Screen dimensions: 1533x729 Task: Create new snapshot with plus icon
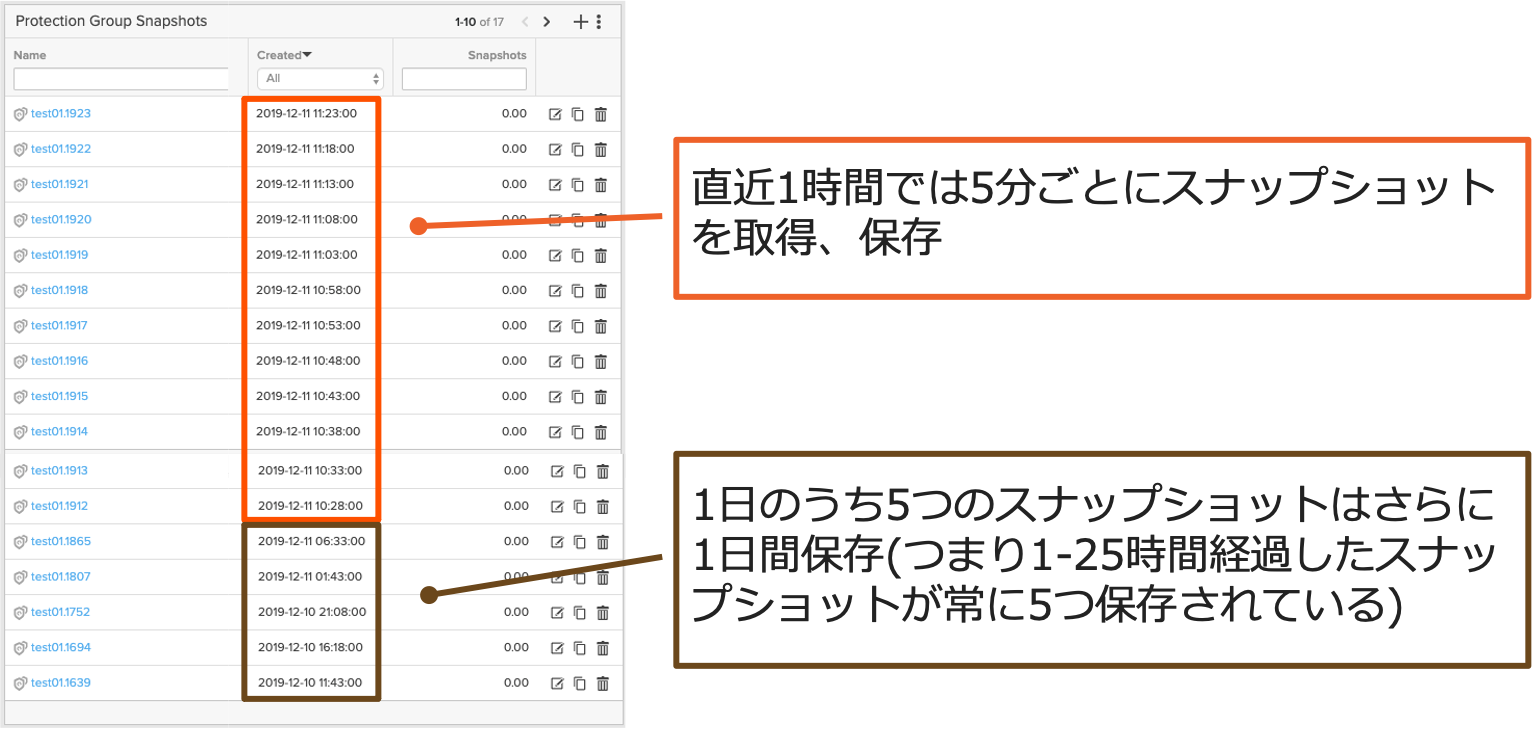[x=580, y=22]
